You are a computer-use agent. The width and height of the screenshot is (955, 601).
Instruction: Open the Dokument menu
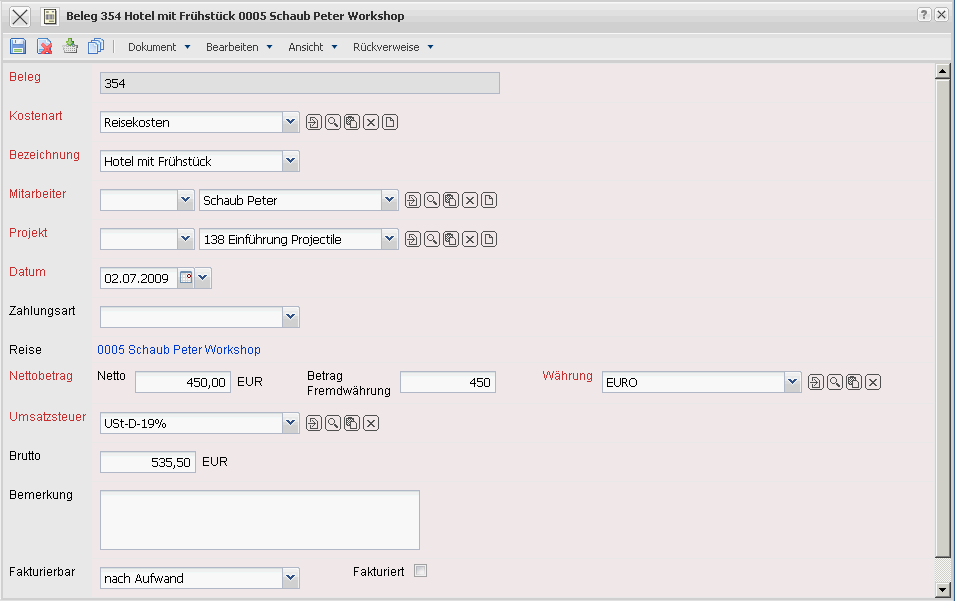pos(159,47)
